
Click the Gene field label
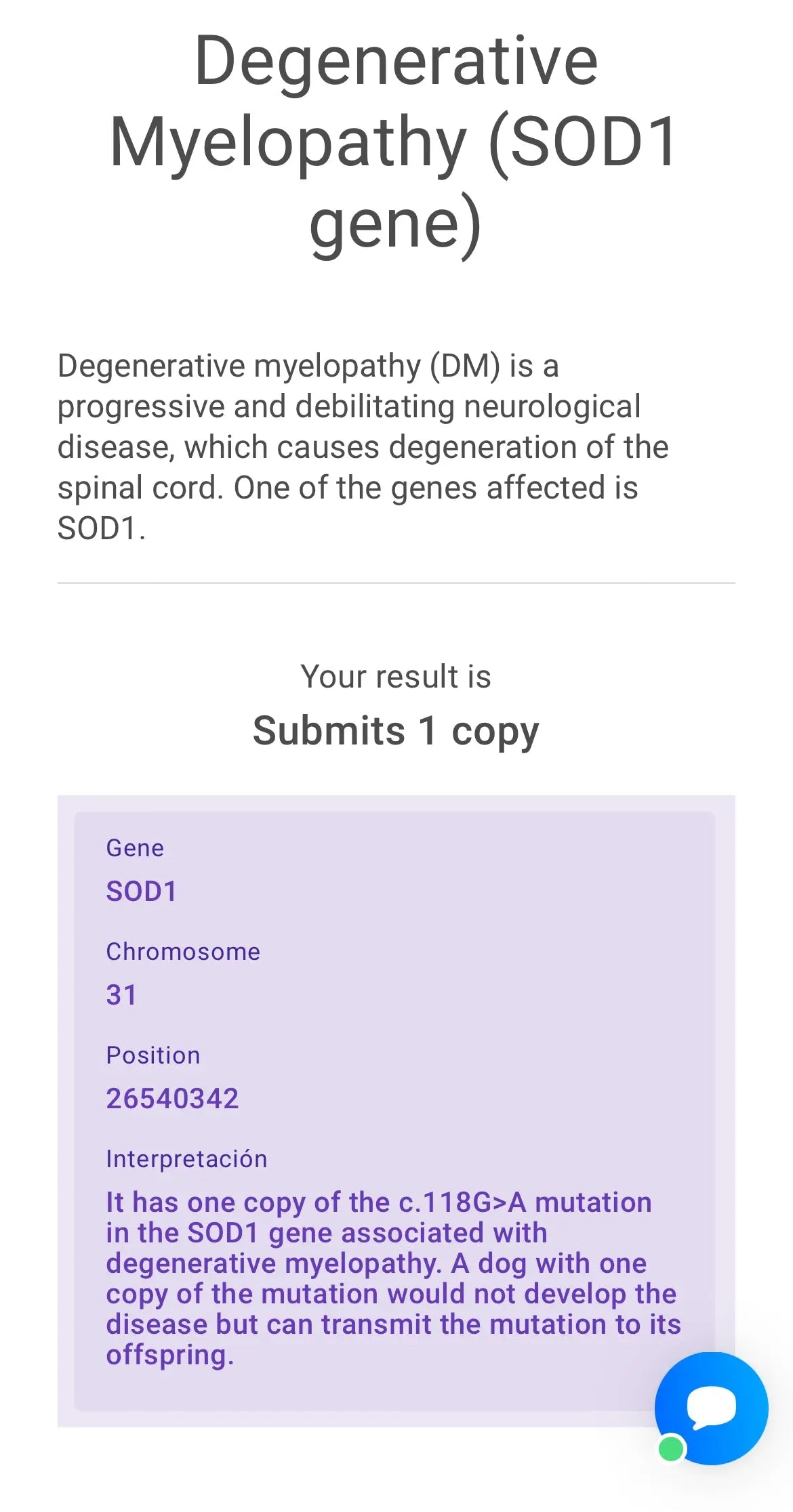pyautogui.click(x=135, y=848)
